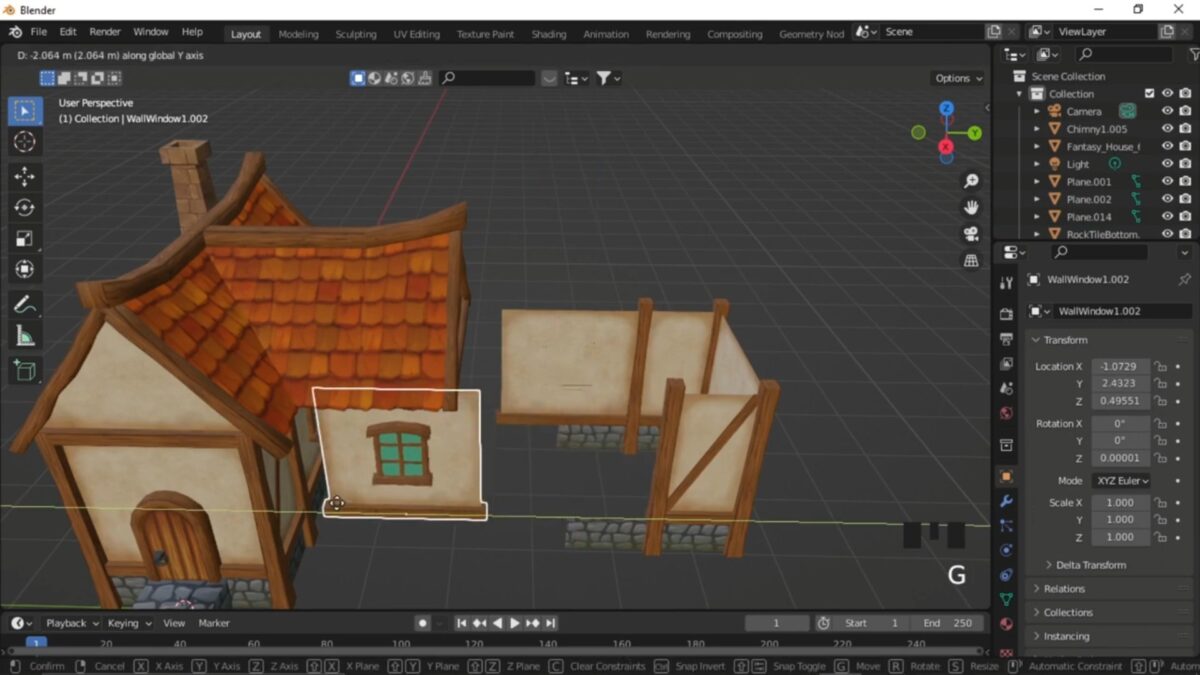Activate the Rotate tool

click(x=24, y=207)
